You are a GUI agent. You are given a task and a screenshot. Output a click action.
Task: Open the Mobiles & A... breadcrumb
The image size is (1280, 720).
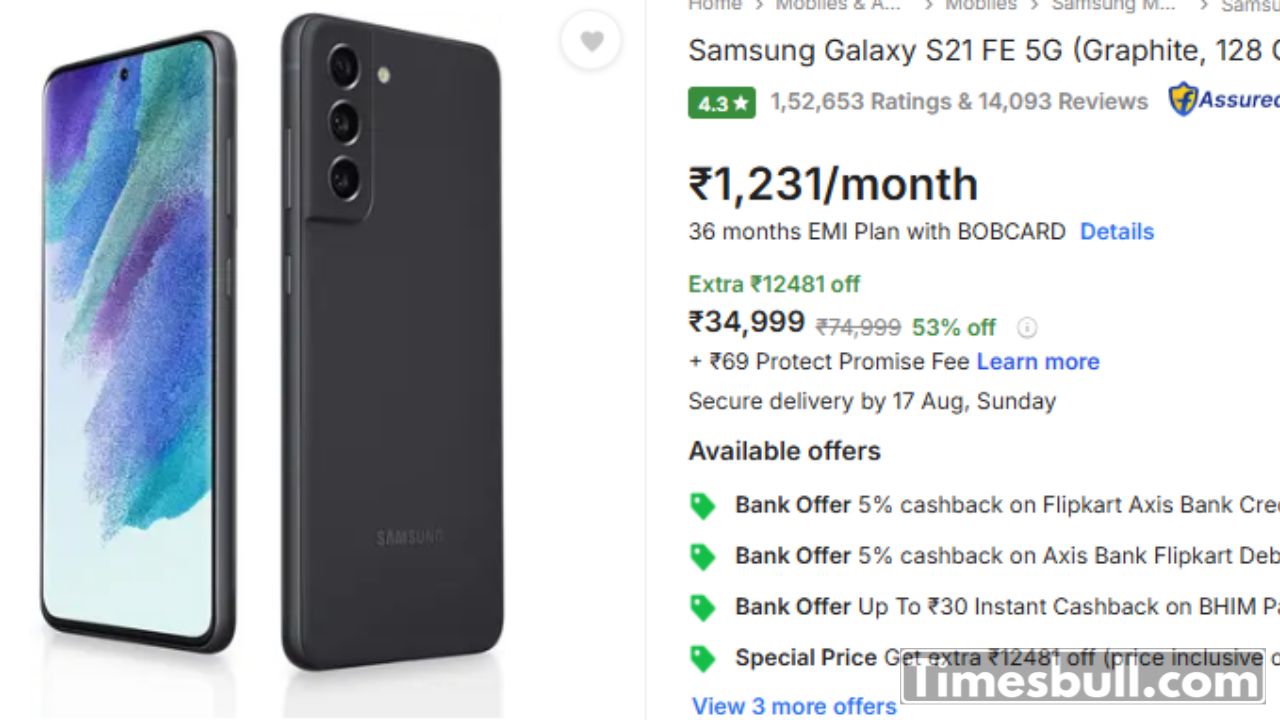838,6
